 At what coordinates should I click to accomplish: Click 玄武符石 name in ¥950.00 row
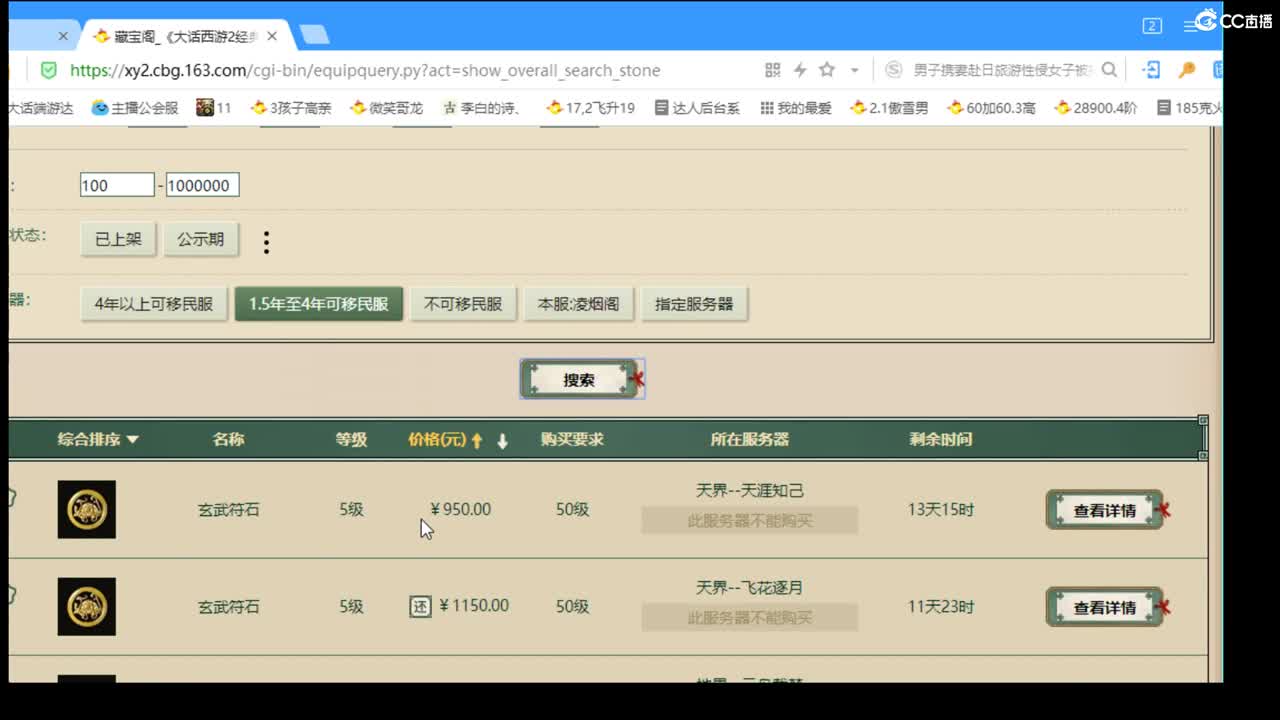[x=228, y=509]
